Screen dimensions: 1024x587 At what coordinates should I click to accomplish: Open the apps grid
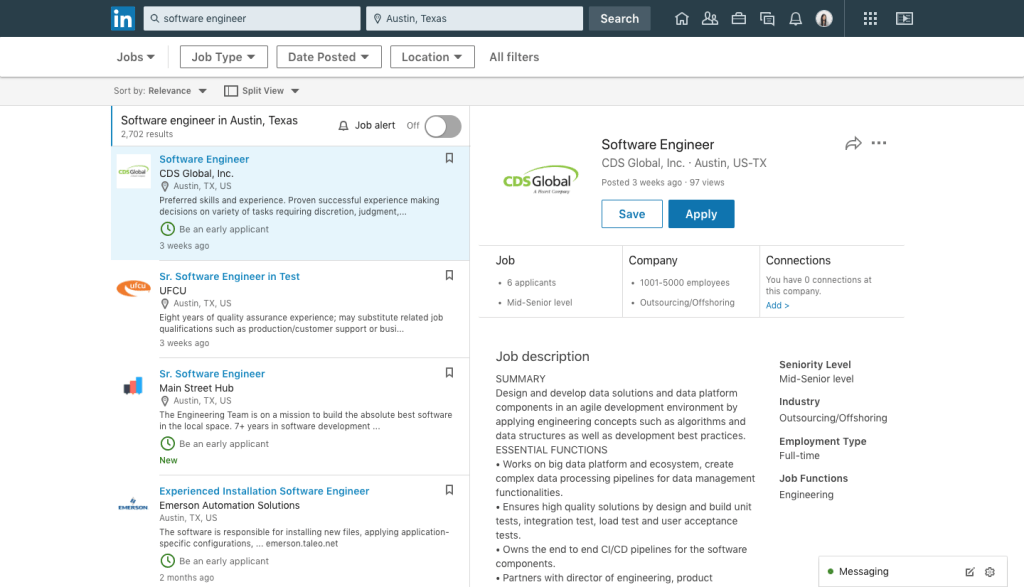pos(870,18)
